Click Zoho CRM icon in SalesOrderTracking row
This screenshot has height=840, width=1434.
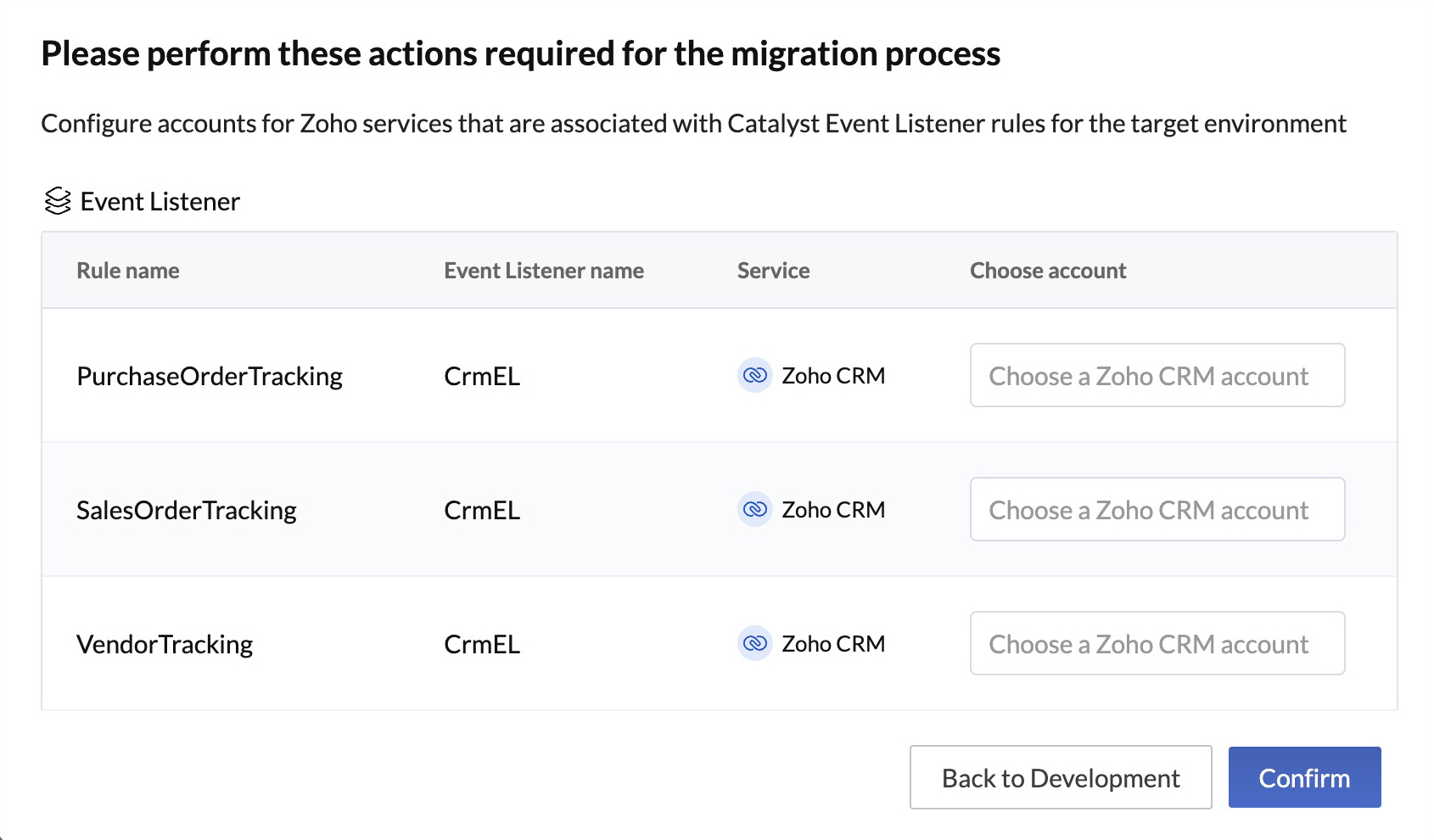754,509
